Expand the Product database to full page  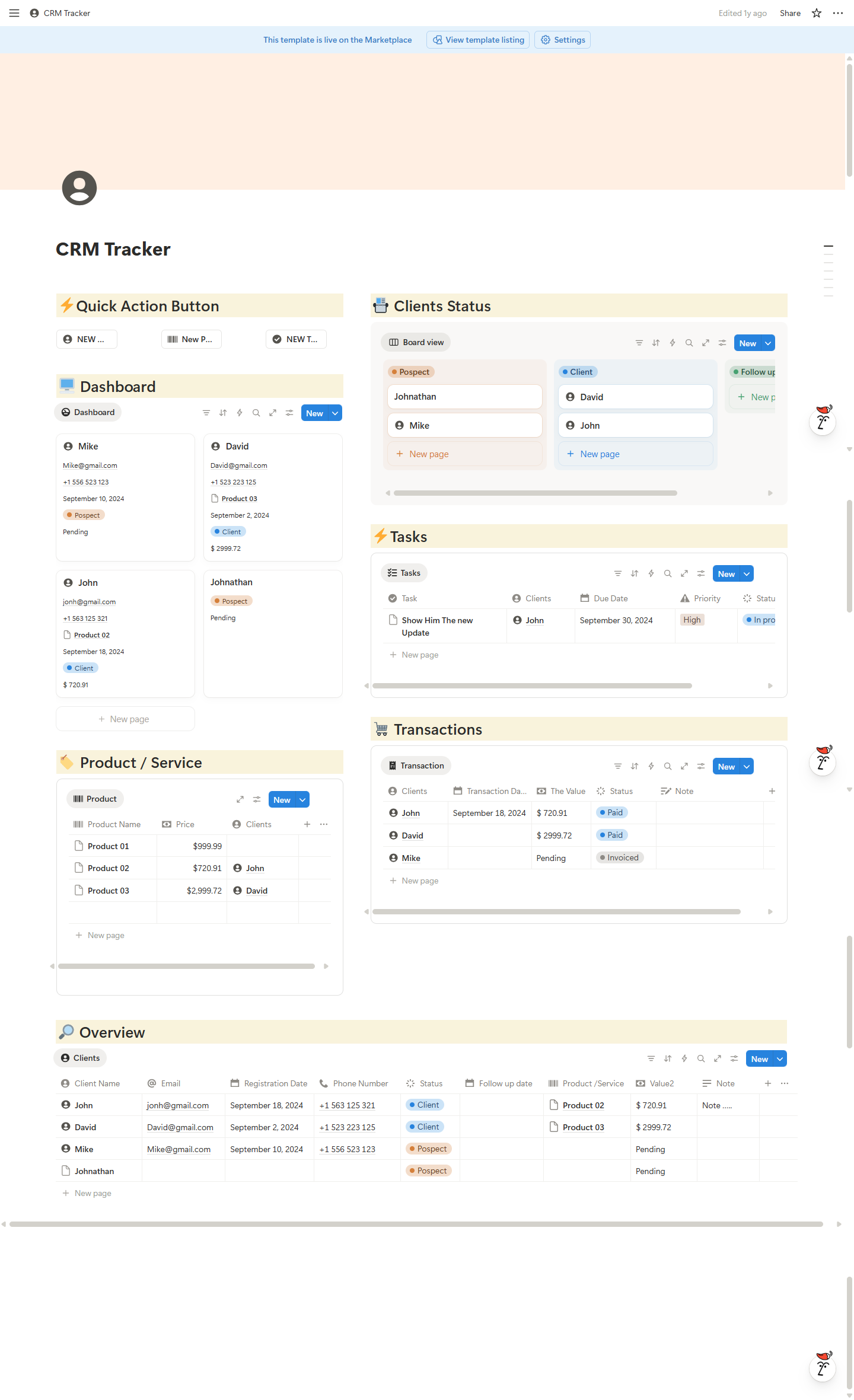pos(240,799)
